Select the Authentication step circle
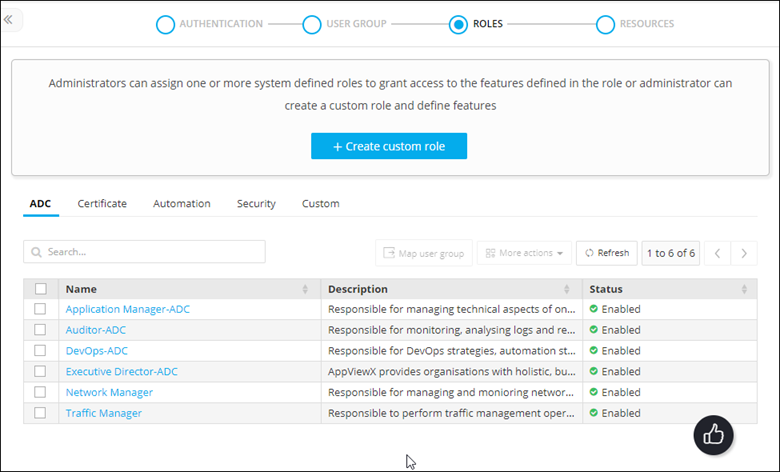 click(165, 24)
